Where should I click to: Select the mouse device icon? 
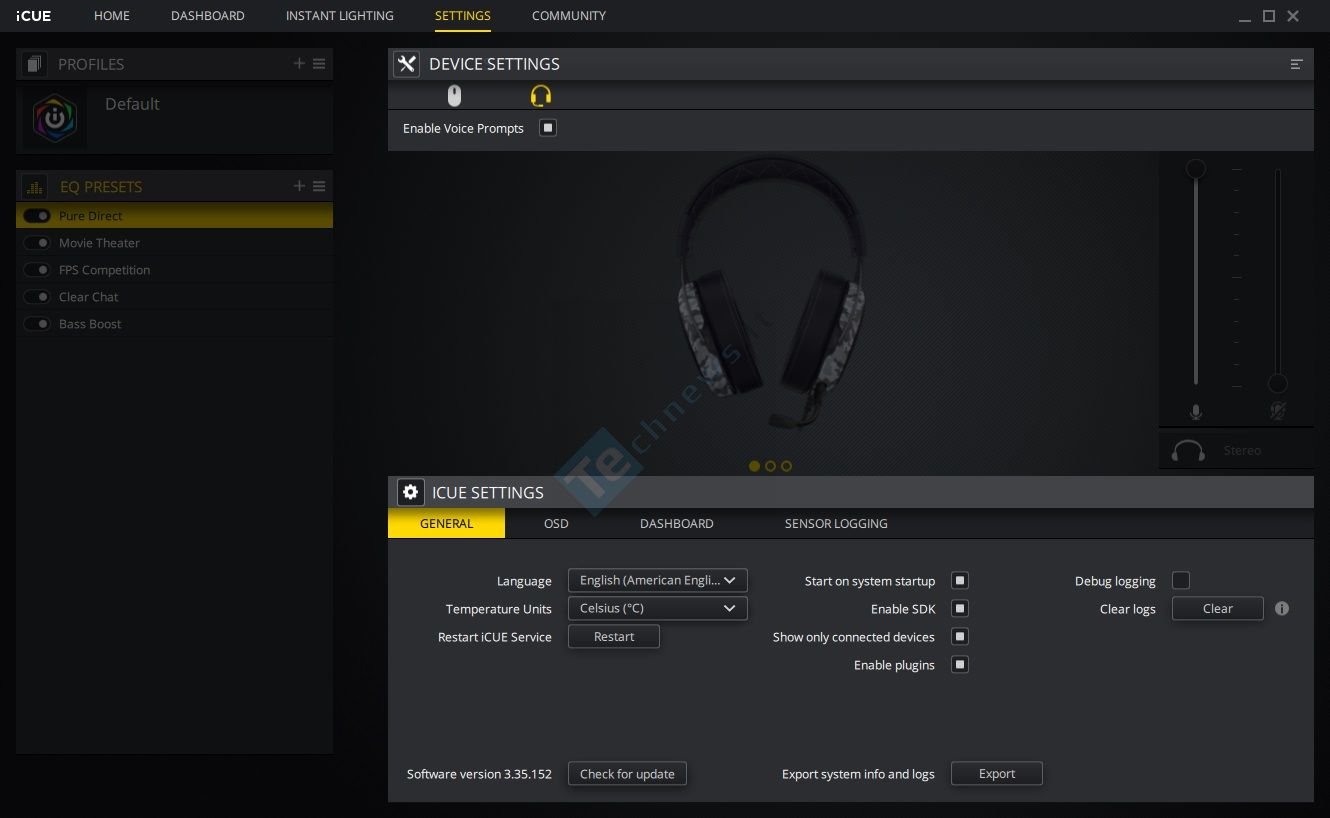click(x=455, y=95)
